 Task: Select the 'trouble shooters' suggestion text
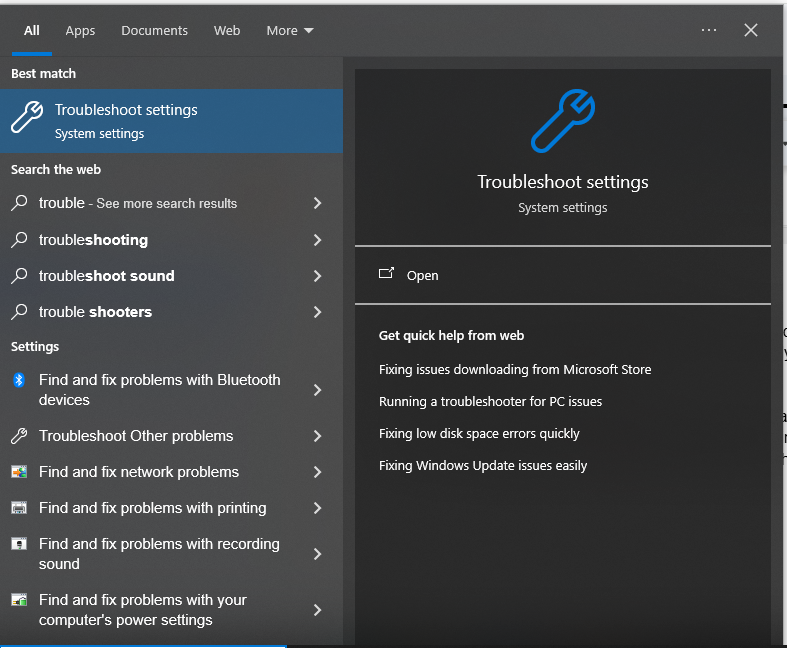coord(95,312)
